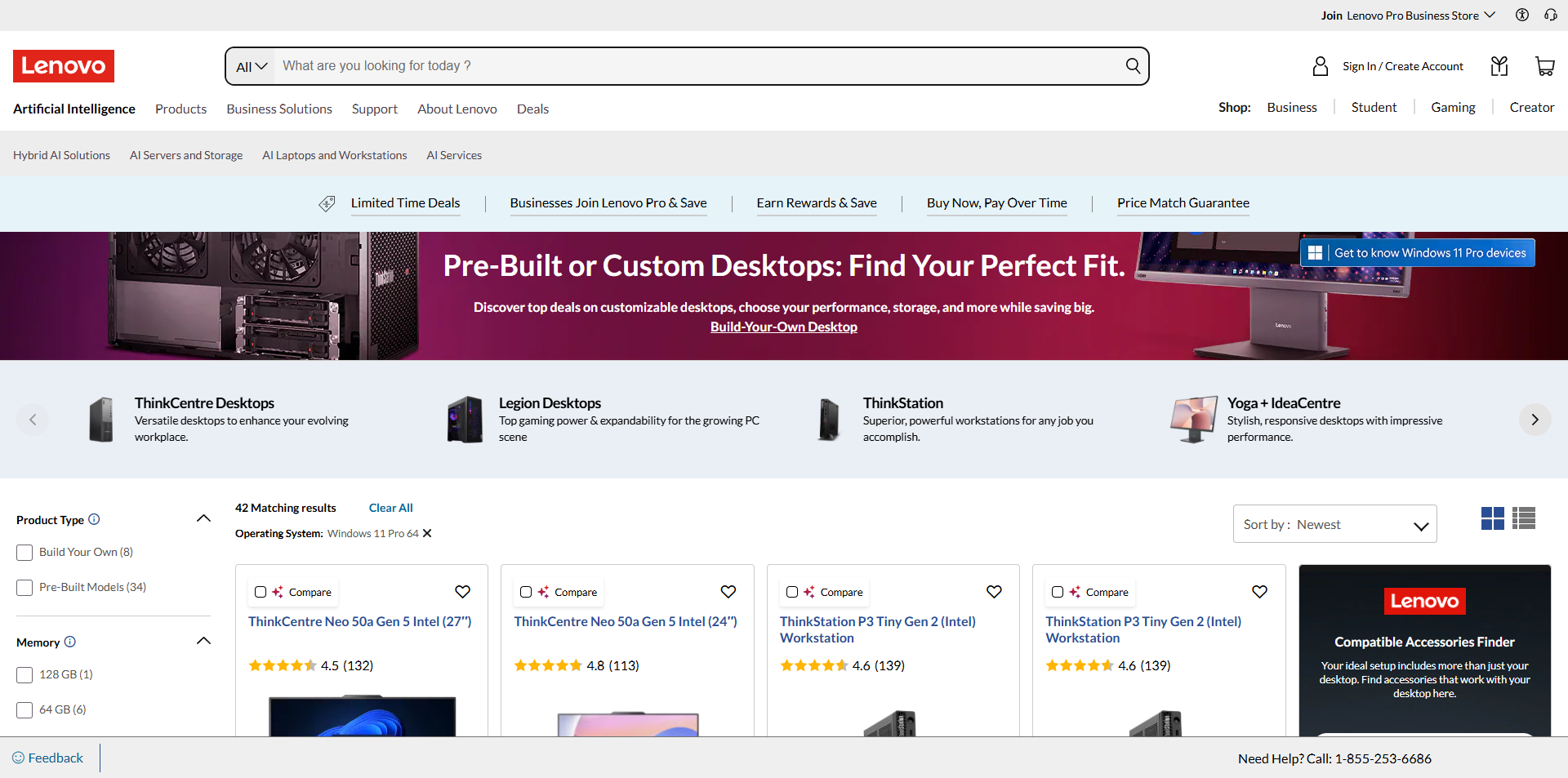
Task: Click the Product Type info icon
Action: (94, 519)
